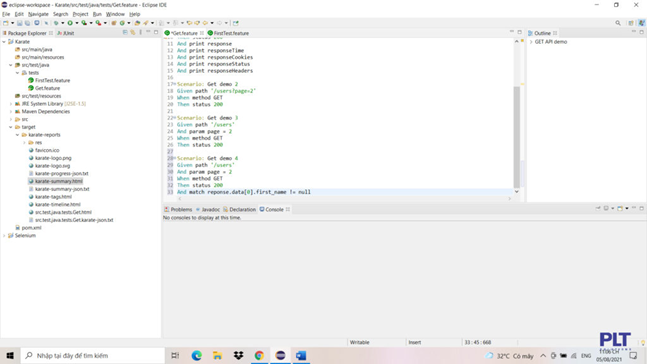Screen dimensions: 647x364
Task: Click the New Java Class toolbar icon
Action: 122,23
